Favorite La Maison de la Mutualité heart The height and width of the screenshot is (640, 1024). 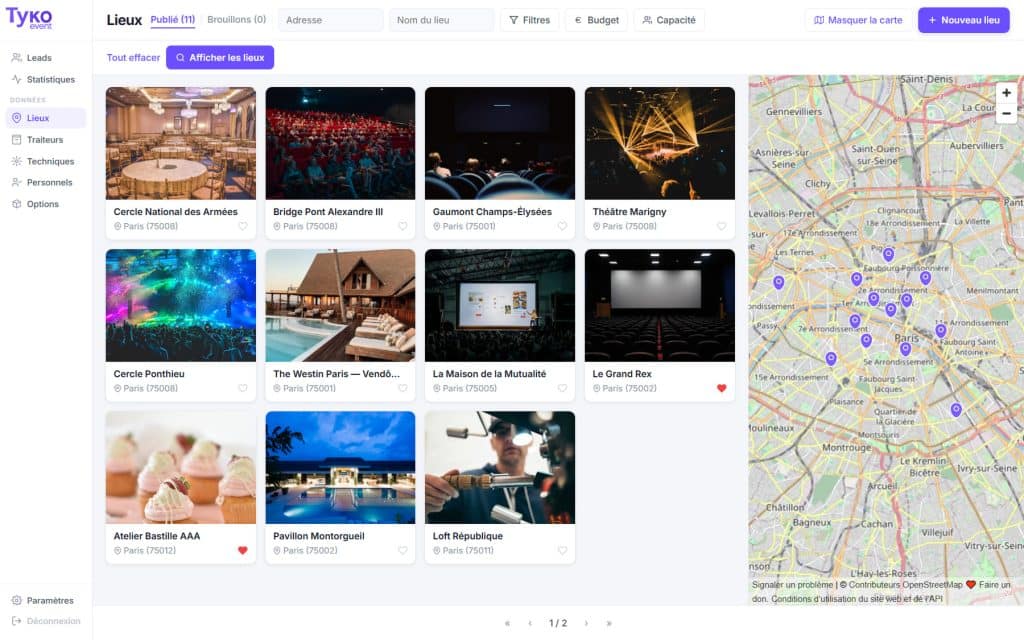coord(562,388)
